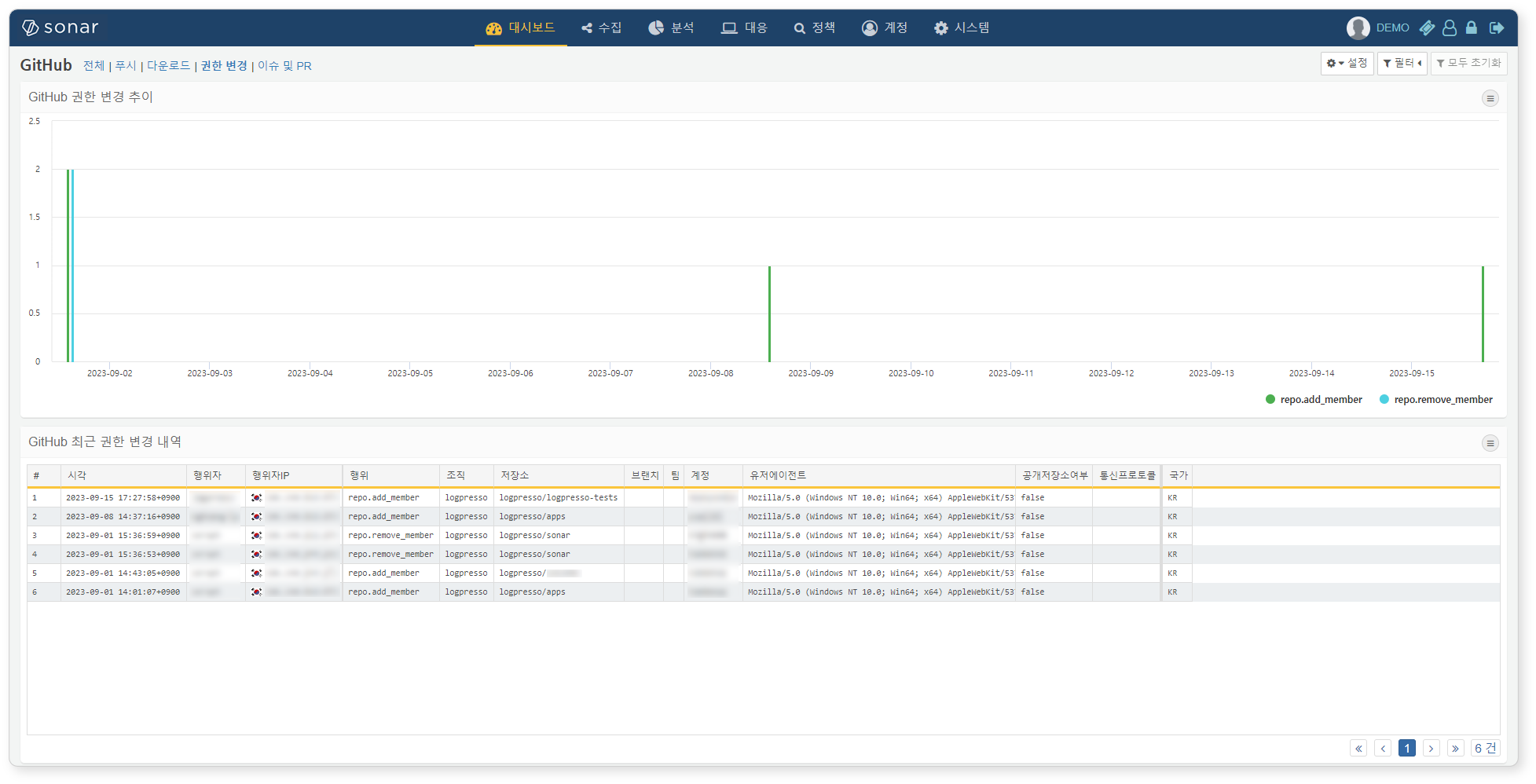
Task: Open menu for GitHub 최근 권한 변경 내역
Action: 1490,443
